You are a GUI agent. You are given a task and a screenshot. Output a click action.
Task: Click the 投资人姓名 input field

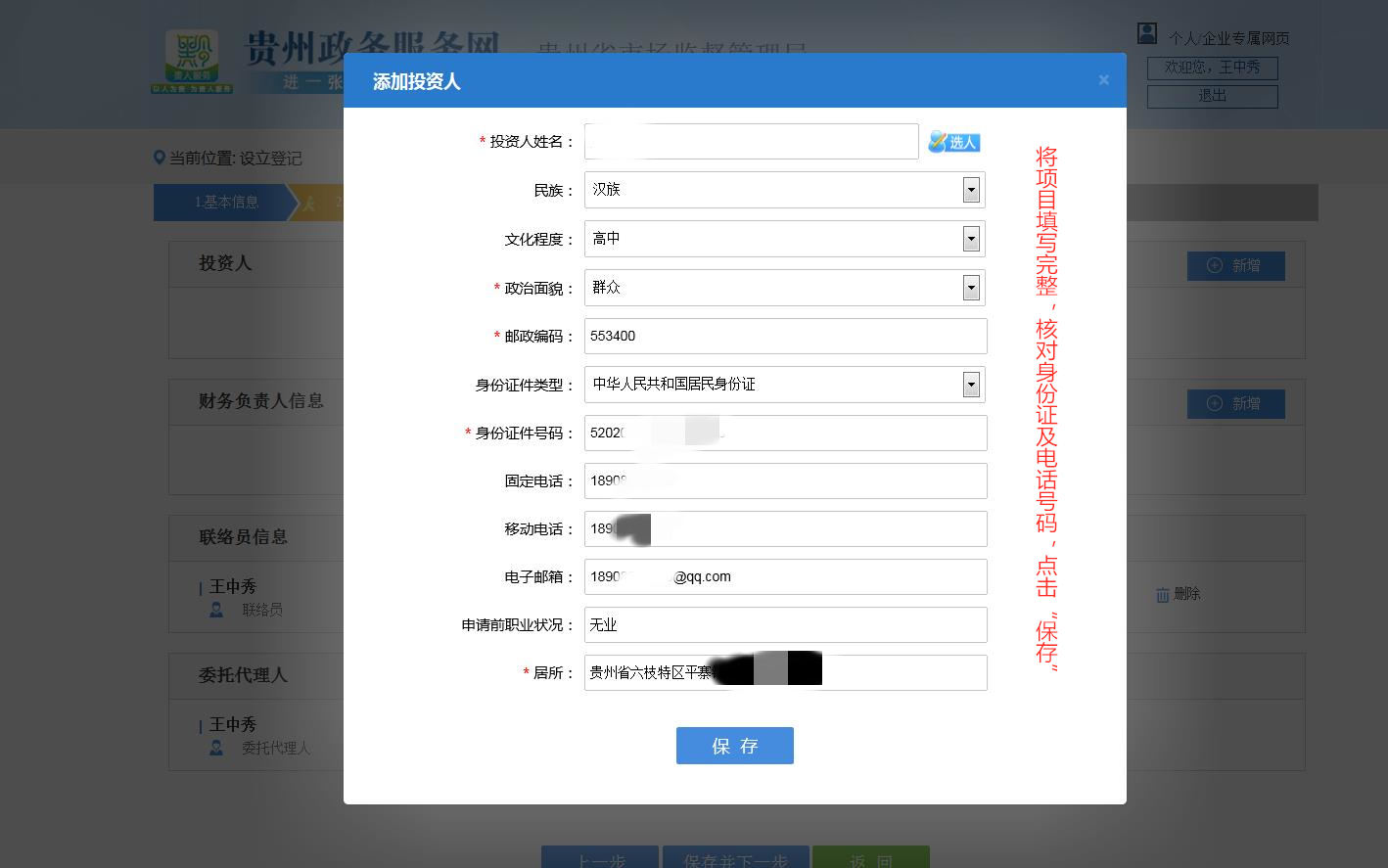tap(752, 142)
